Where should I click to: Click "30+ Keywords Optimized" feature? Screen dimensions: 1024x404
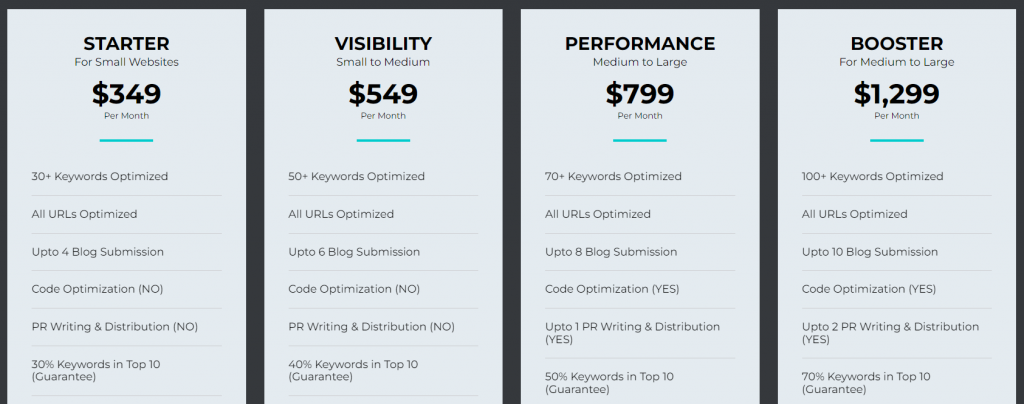[x=100, y=177]
